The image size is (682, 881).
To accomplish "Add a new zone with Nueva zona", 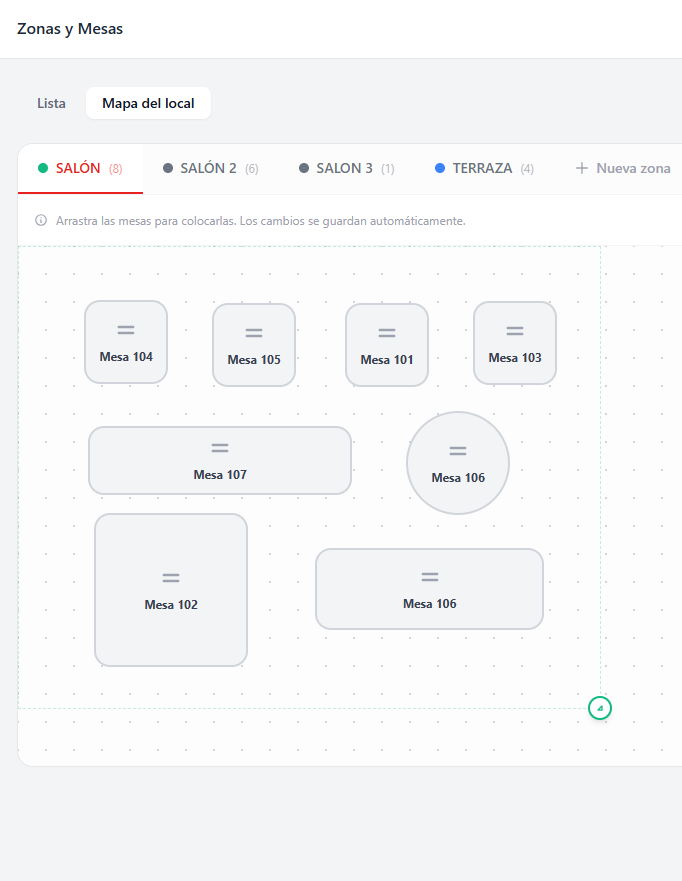I will [623, 169].
